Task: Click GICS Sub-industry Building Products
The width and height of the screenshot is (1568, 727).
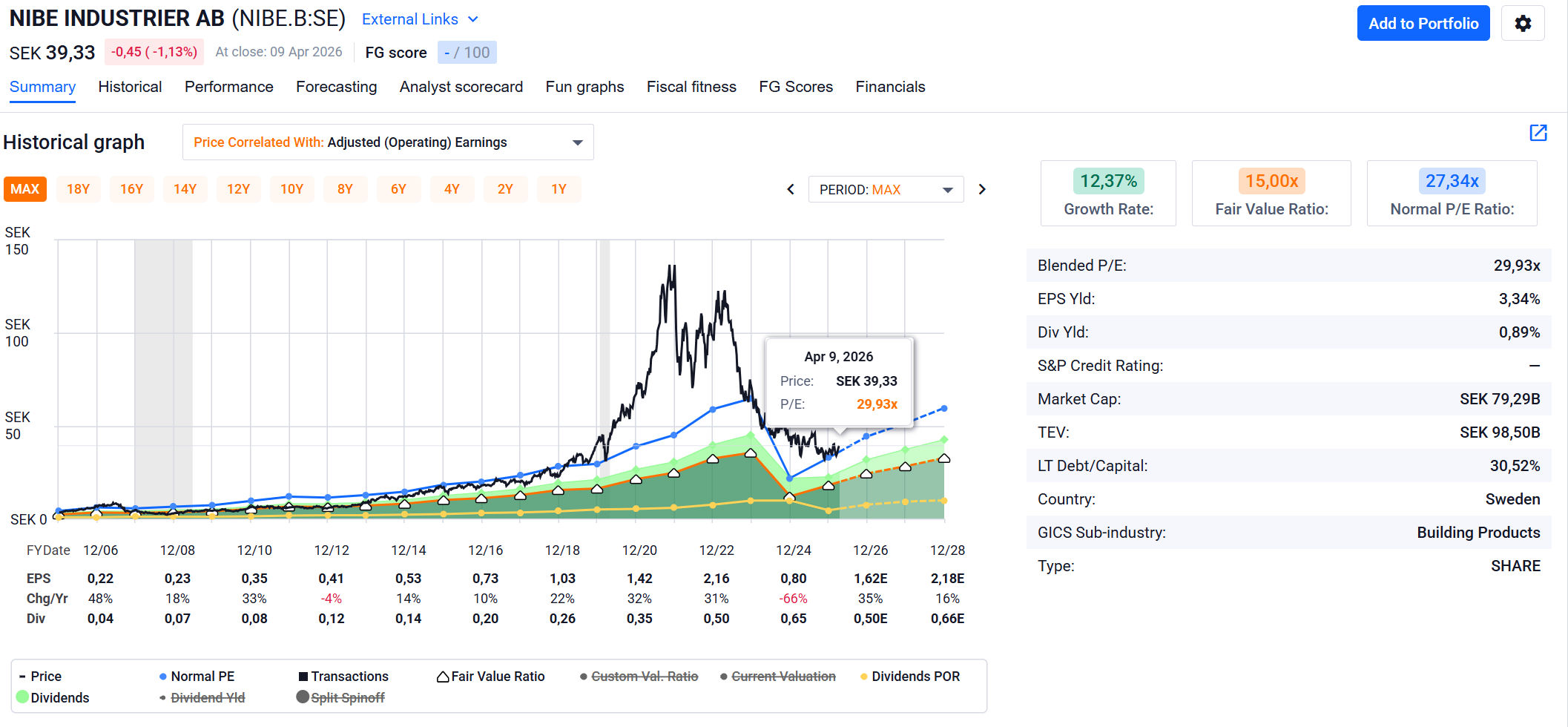Action: coord(1478,533)
